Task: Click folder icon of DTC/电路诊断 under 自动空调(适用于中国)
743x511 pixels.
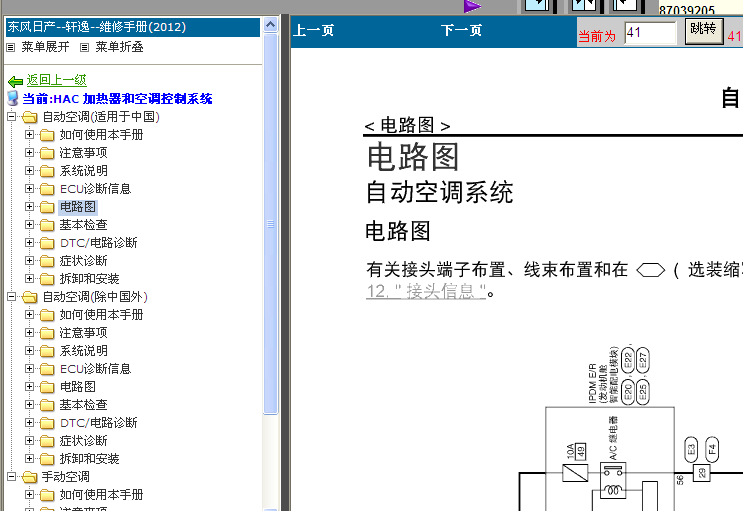Action: 47,243
